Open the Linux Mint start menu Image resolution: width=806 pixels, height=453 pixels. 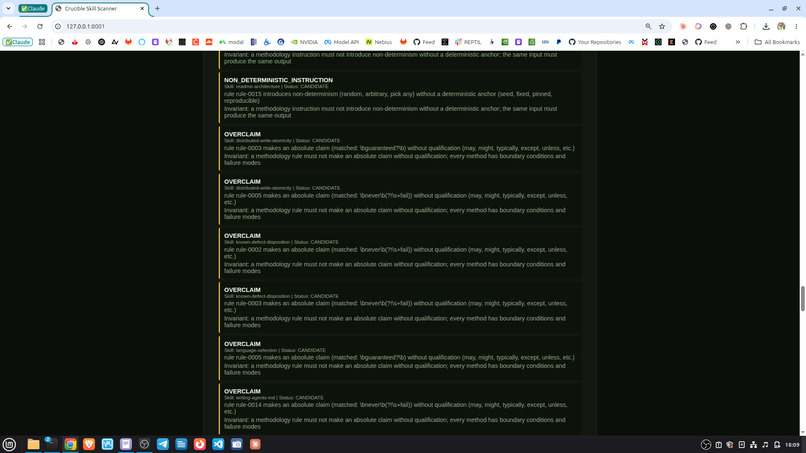[x=9, y=444]
